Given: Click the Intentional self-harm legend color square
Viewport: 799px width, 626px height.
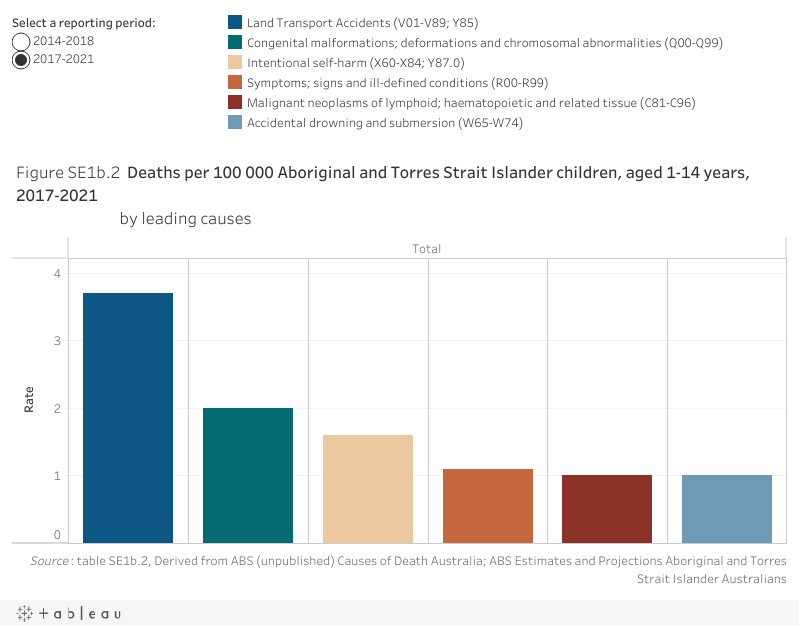Looking at the screenshot, I should pos(235,63).
